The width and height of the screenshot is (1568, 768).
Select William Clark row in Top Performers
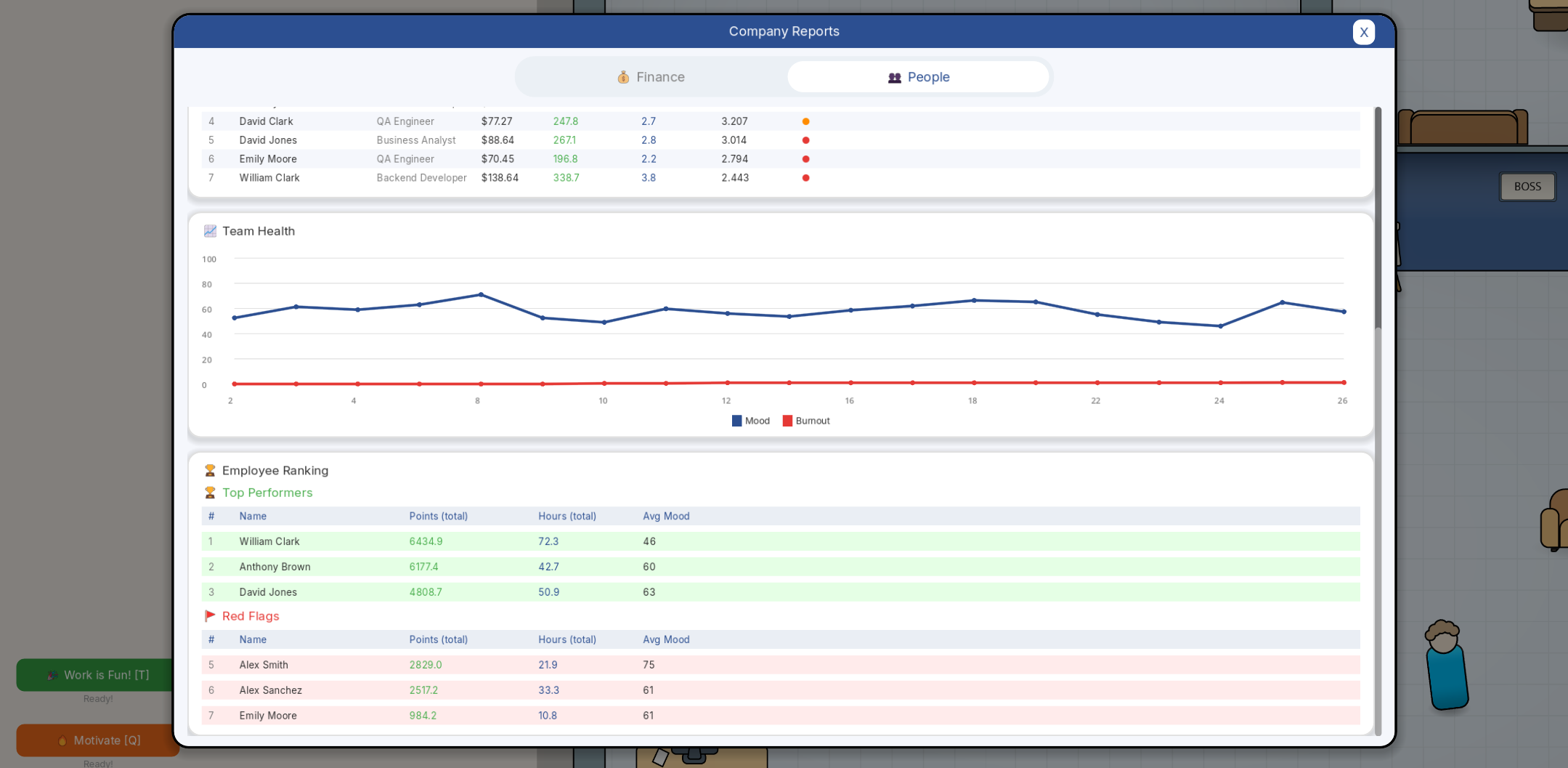point(781,541)
